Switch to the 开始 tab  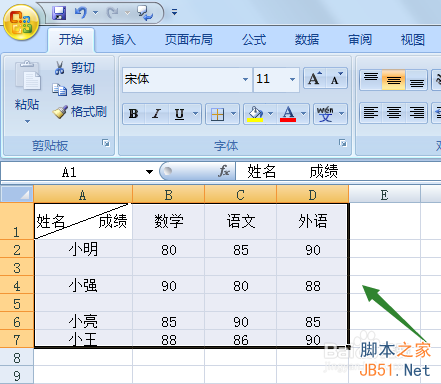pyautogui.click(x=71, y=40)
